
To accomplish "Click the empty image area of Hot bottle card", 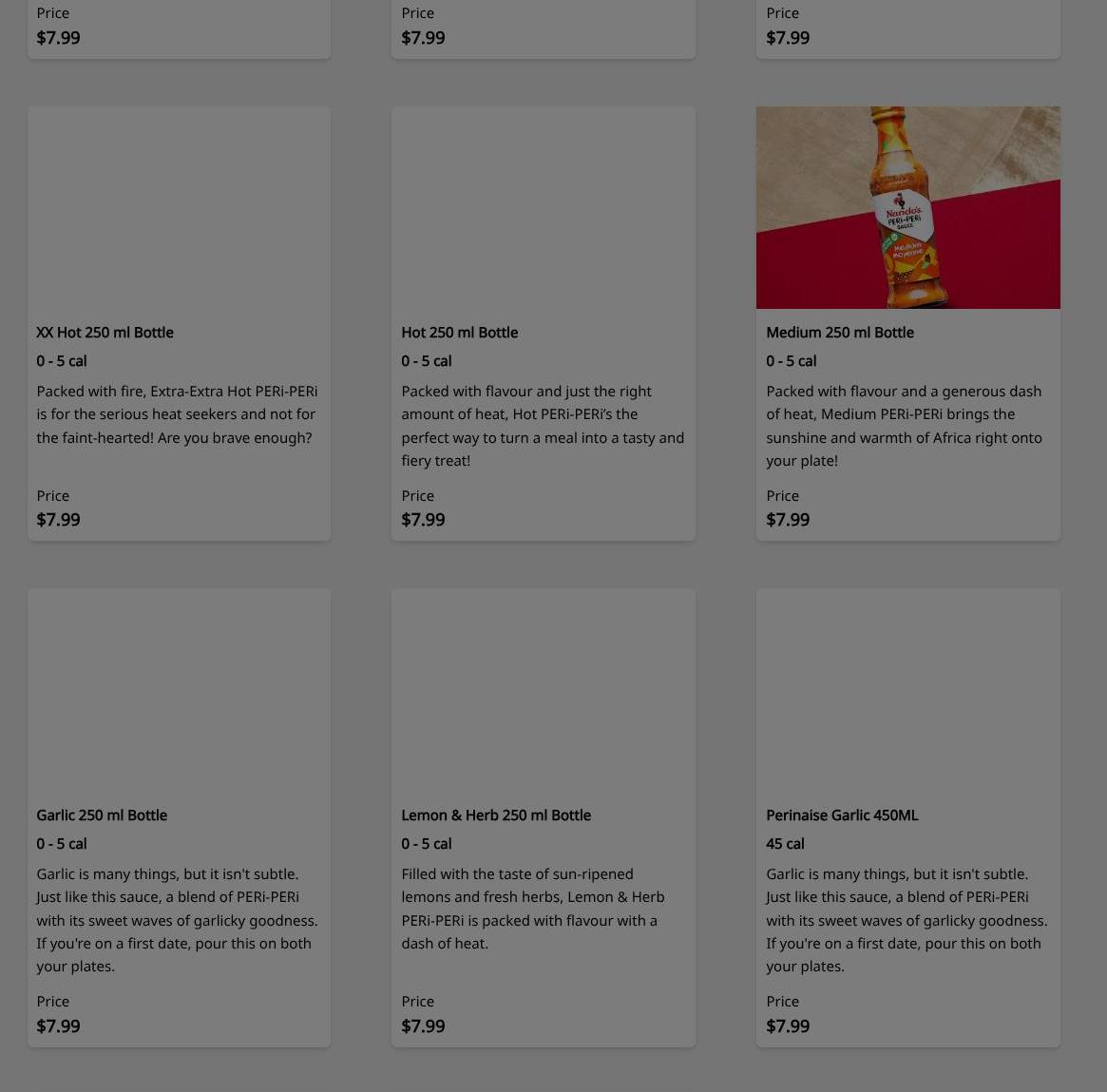I will pyautogui.click(x=543, y=207).
